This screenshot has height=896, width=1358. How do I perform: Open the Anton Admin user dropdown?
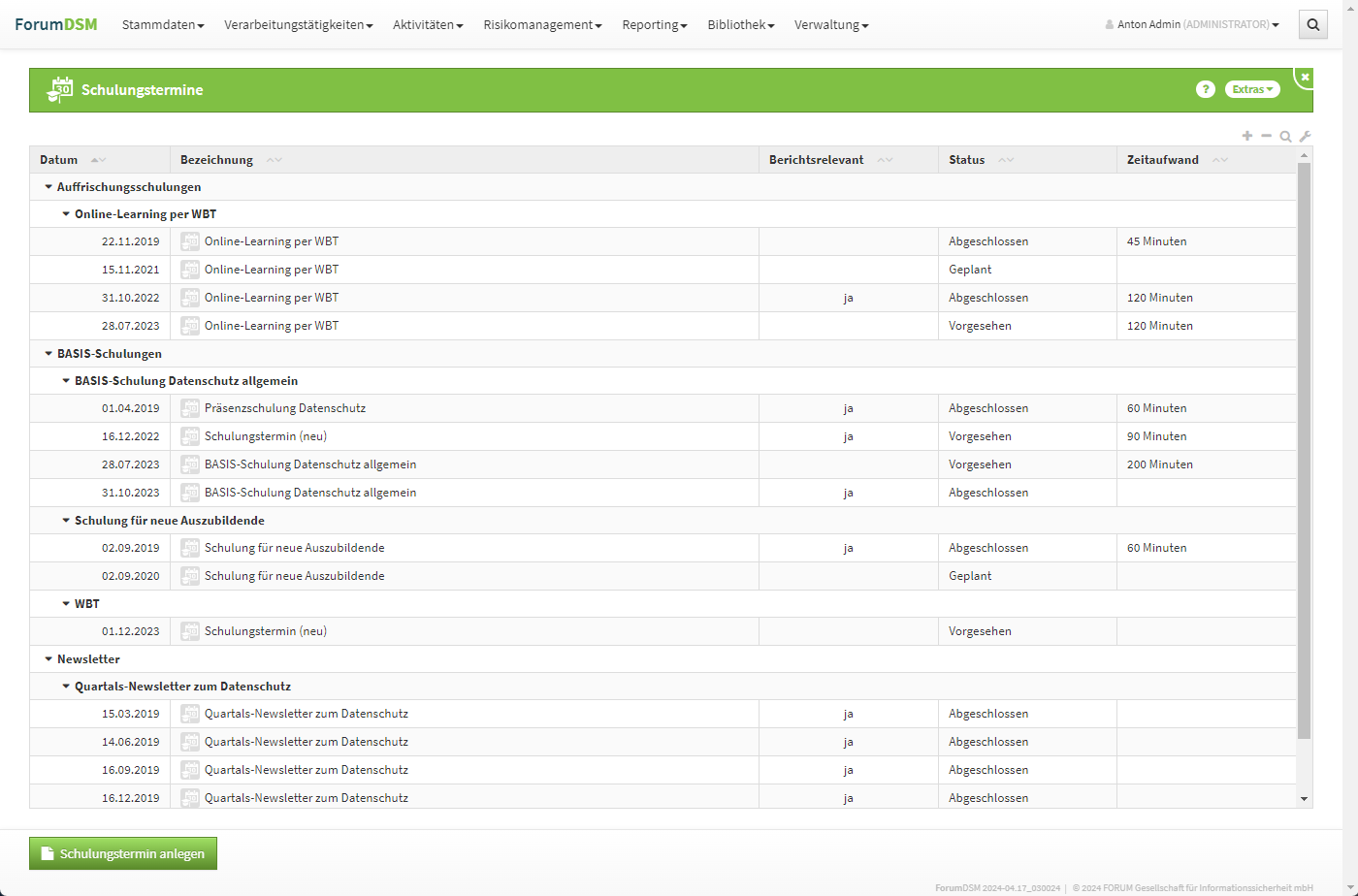tap(1192, 25)
